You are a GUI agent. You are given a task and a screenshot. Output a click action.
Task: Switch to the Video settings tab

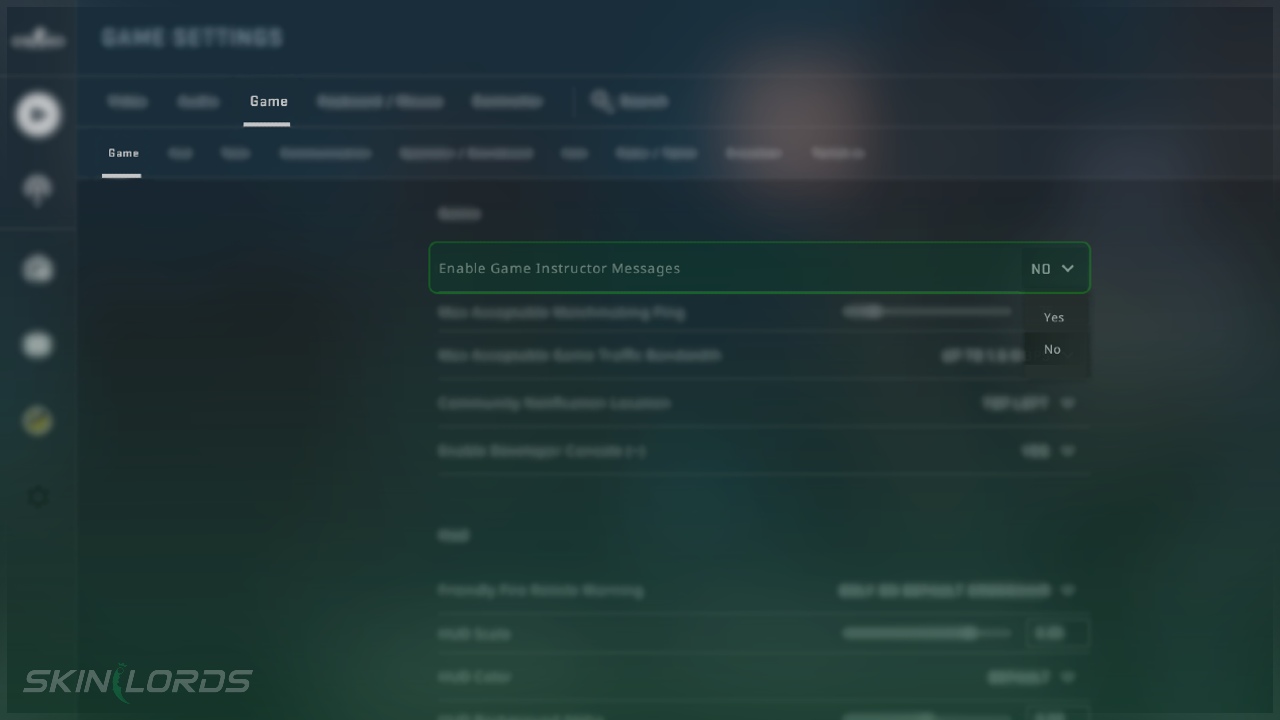coord(127,101)
